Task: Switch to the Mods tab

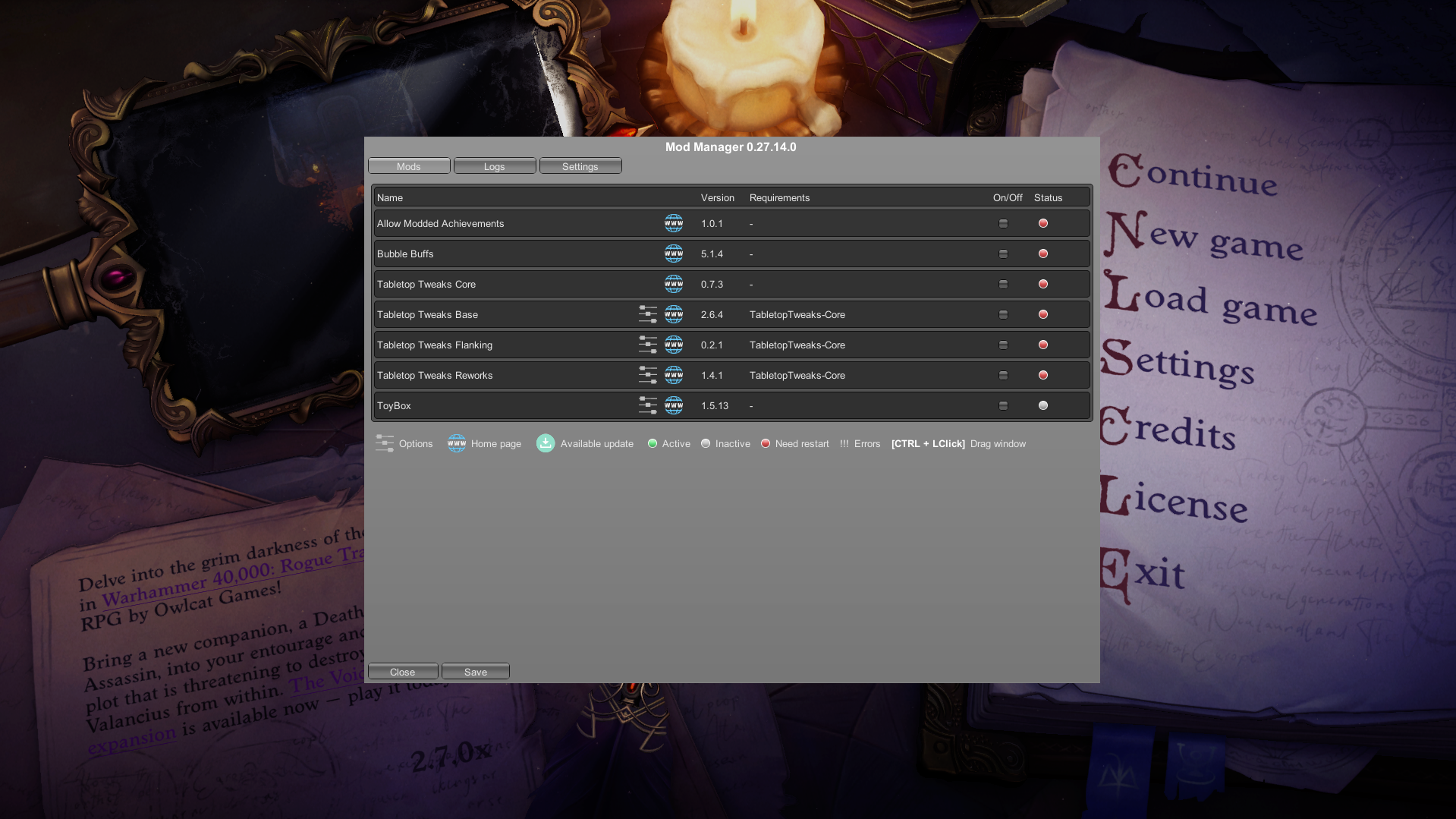Action: click(409, 166)
